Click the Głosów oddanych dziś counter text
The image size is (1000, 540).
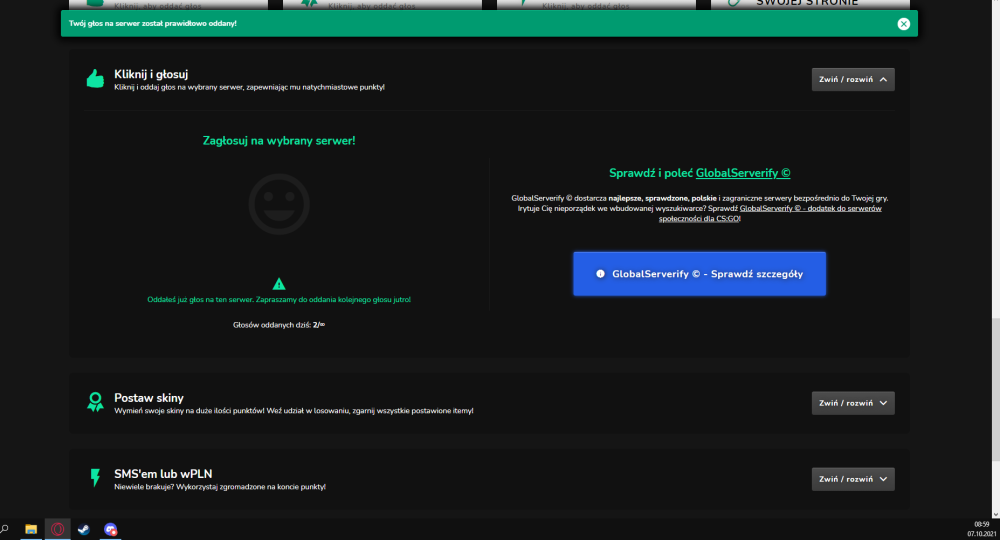[x=279, y=325]
